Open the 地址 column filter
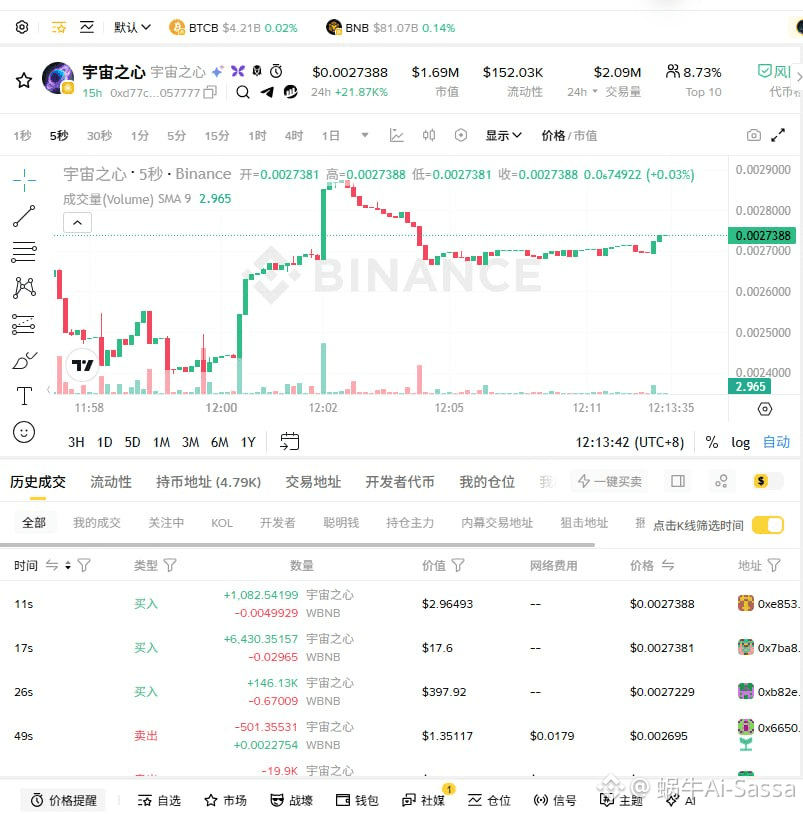The height and width of the screenshot is (814, 803). pyautogui.click(x=774, y=565)
